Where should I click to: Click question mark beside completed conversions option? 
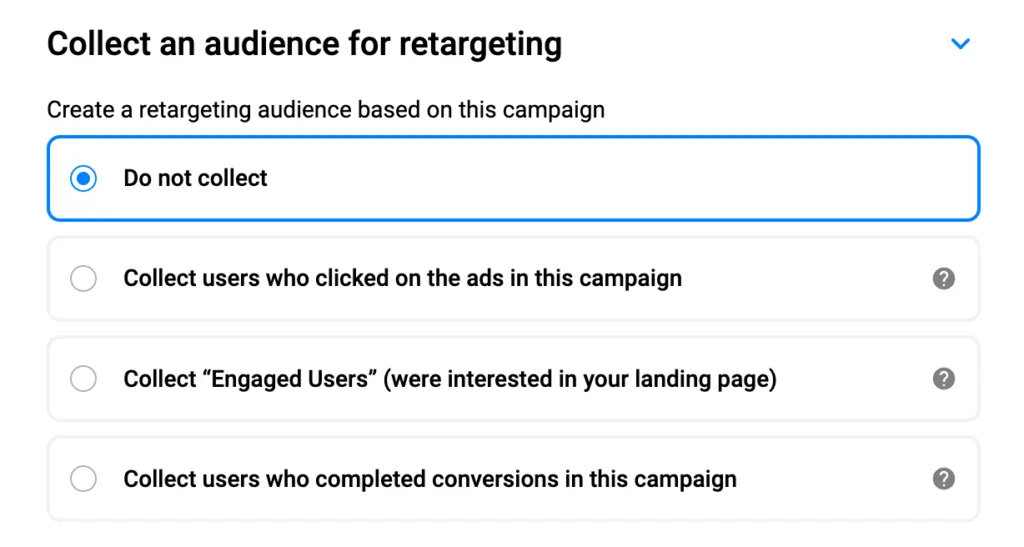943,479
